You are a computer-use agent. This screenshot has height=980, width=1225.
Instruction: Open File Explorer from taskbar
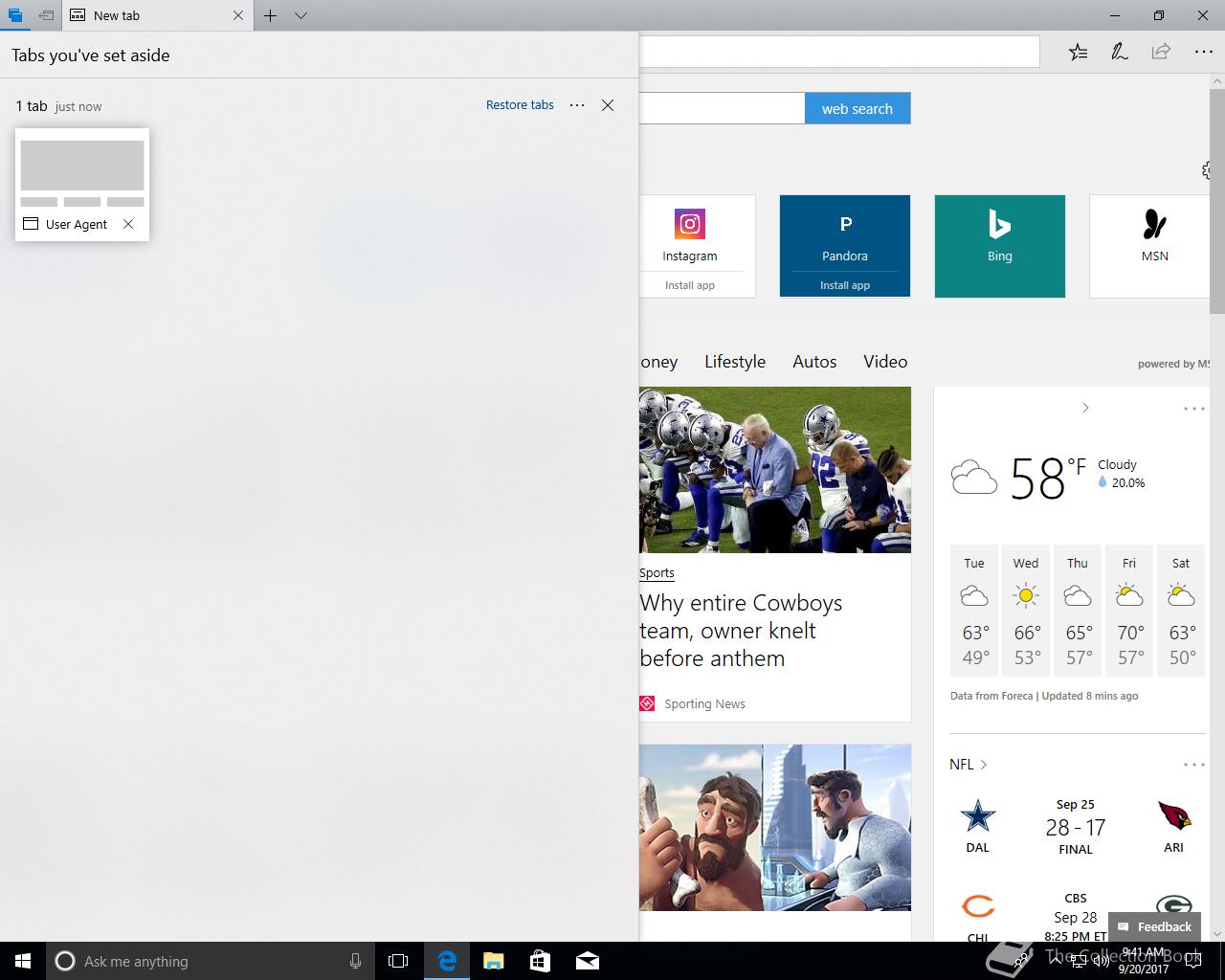[x=494, y=961]
